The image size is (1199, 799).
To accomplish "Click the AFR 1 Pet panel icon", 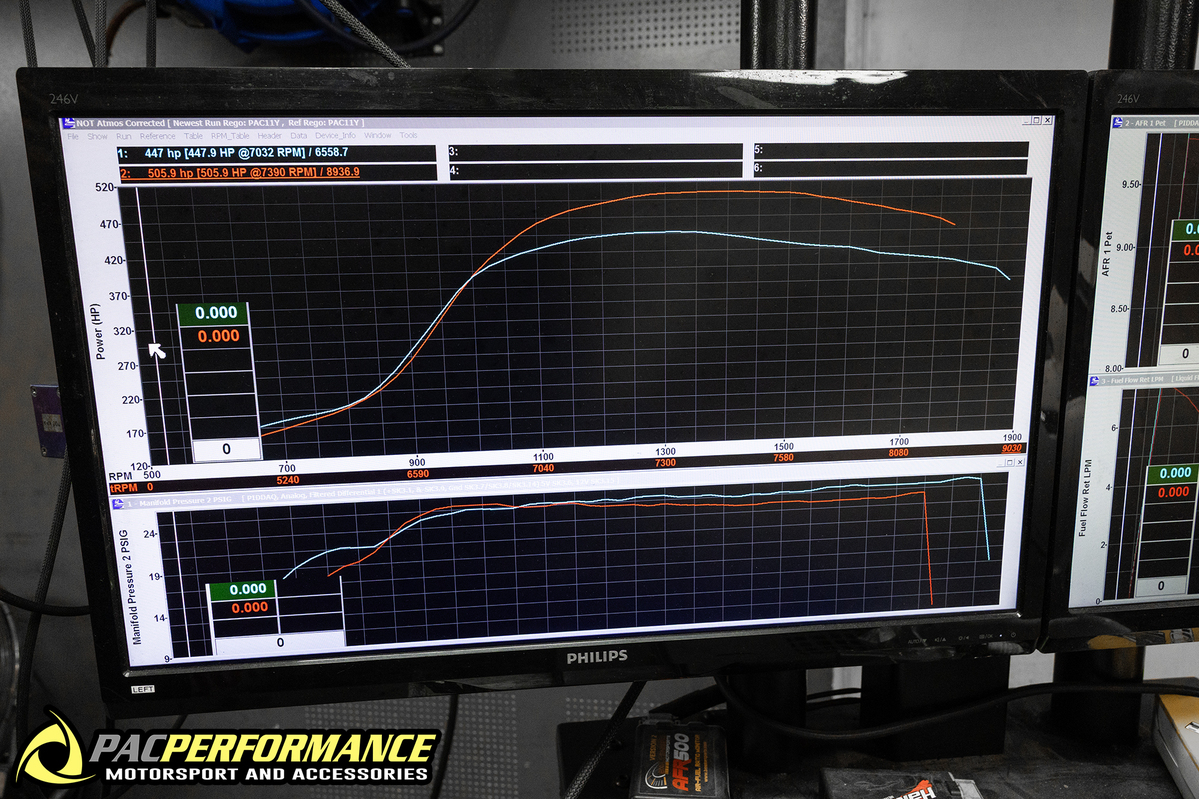I will click(x=1117, y=122).
